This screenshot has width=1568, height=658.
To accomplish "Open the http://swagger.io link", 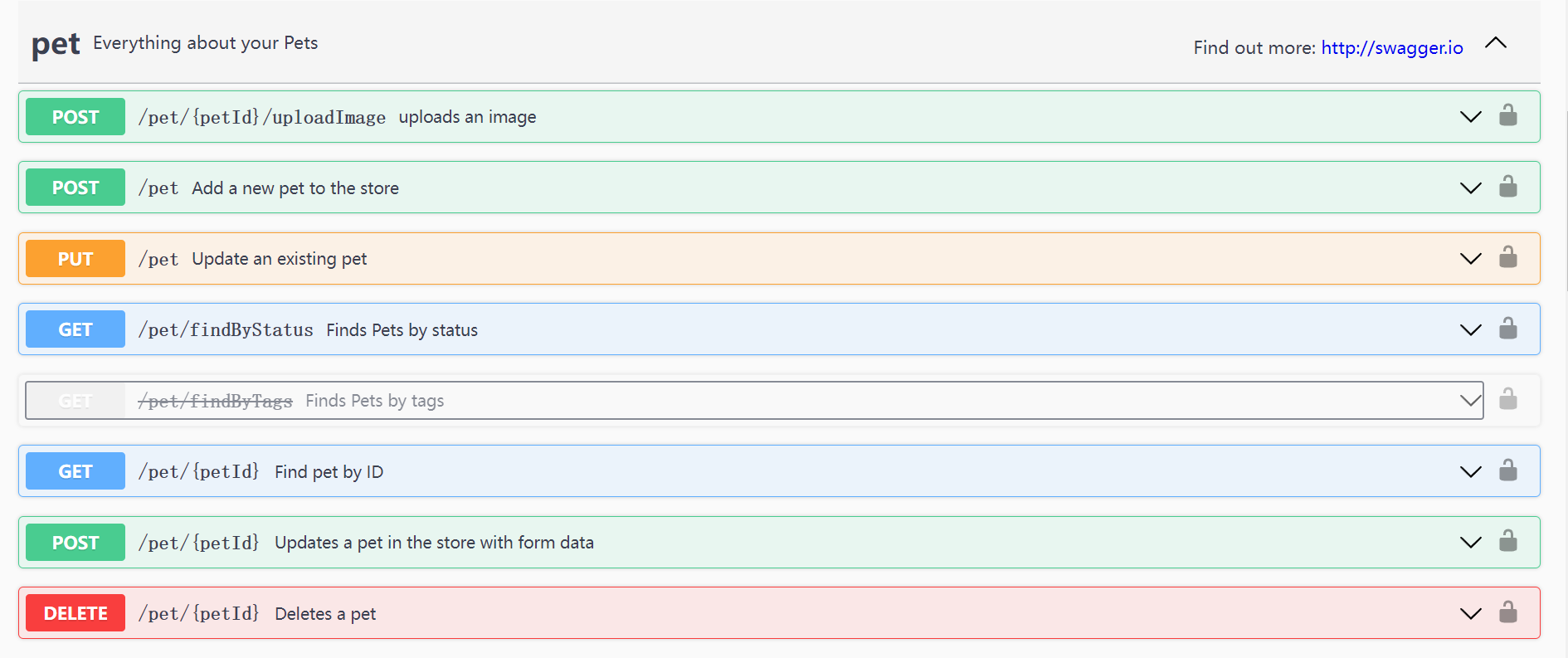I will pos(1391,48).
